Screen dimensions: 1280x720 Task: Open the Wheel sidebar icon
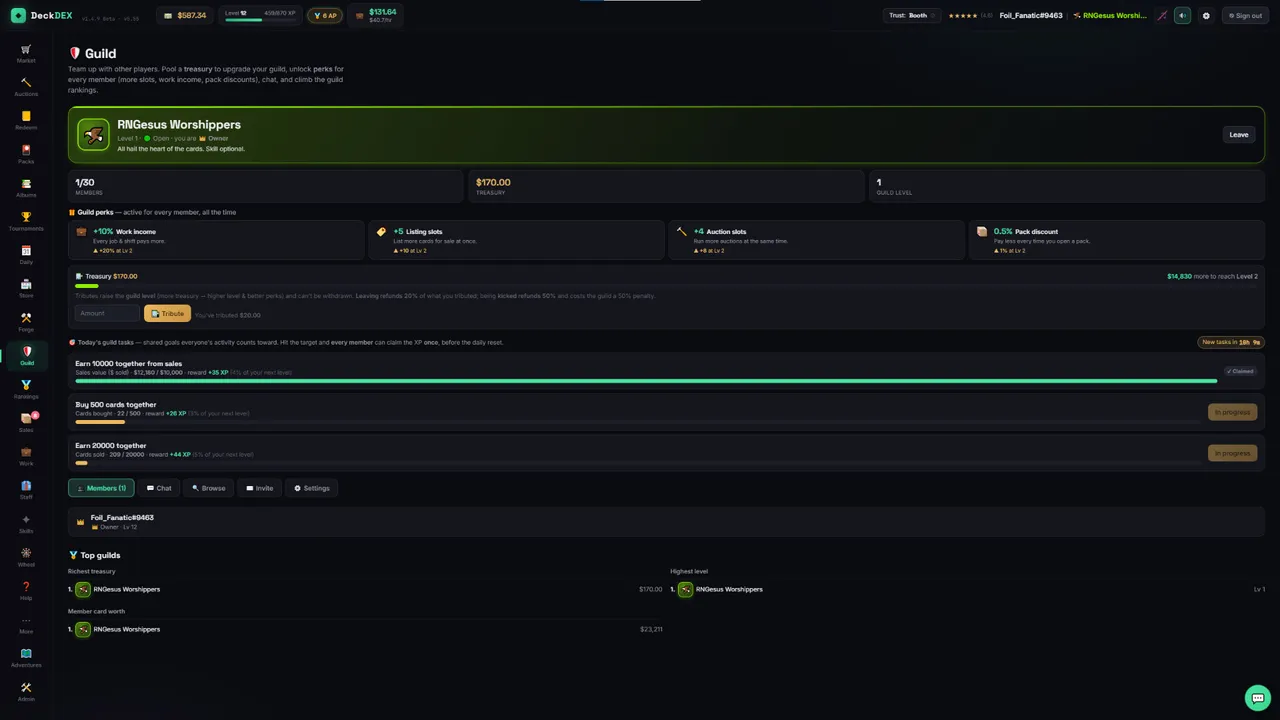[x=26, y=557]
